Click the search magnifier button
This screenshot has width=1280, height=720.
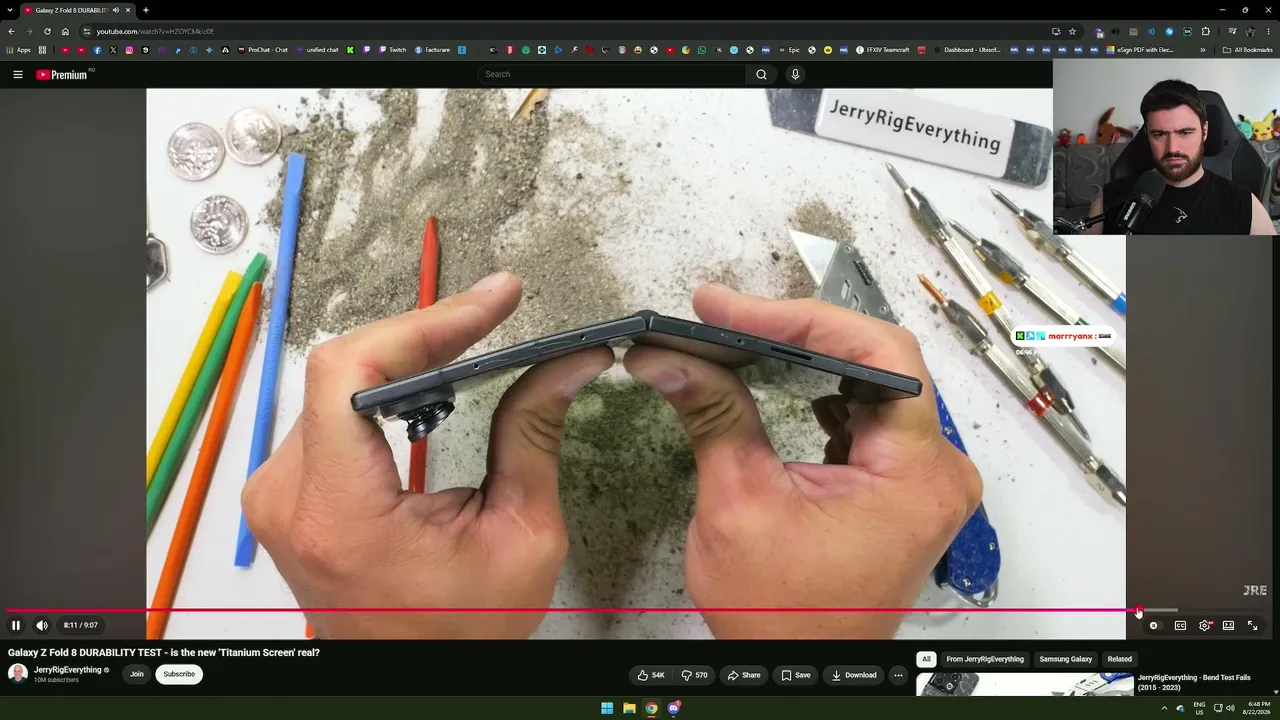762,74
